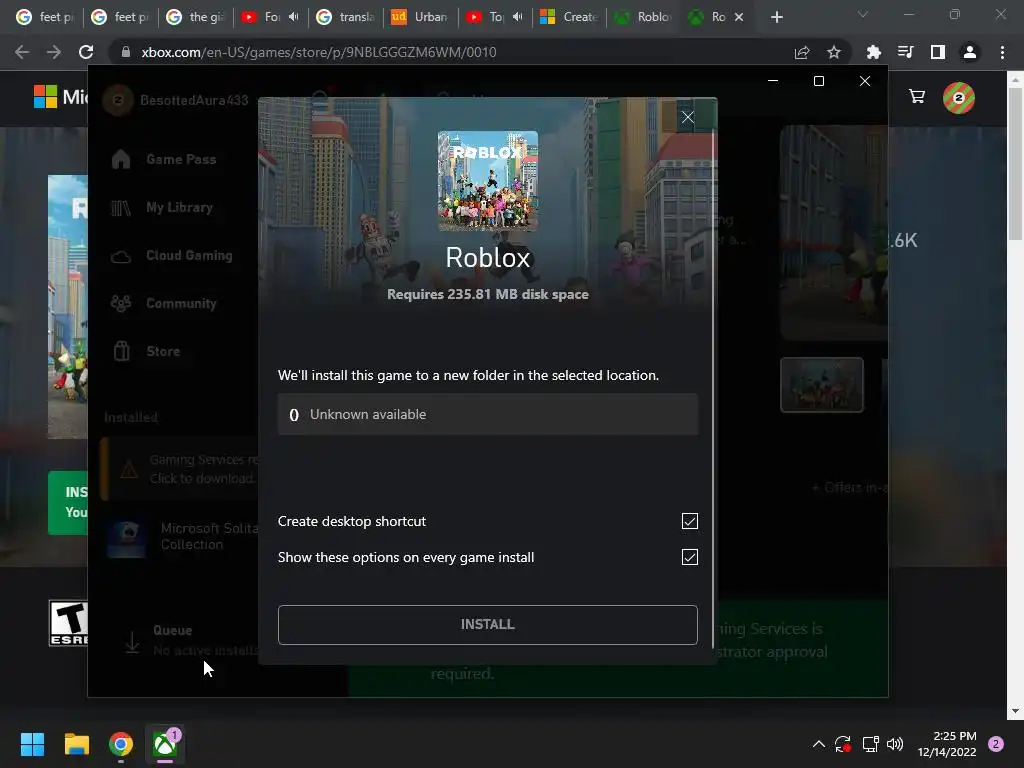Image resolution: width=1024 pixels, height=768 pixels.
Task: Click the ESRB T rating badge
Action: (x=69, y=623)
